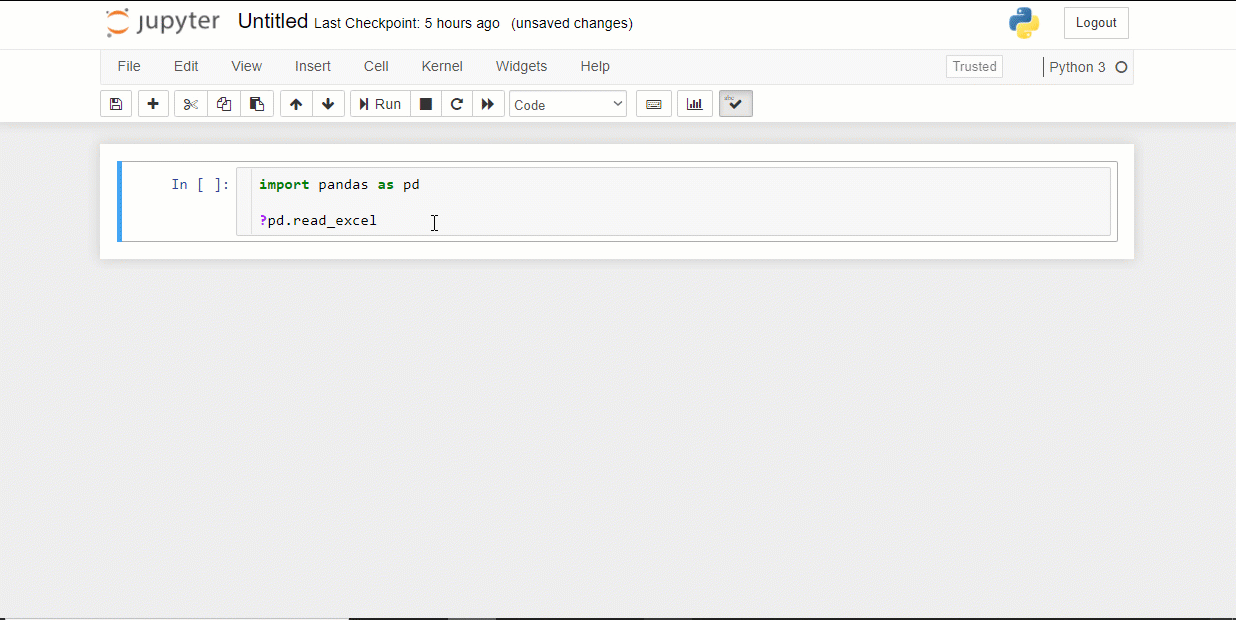Move selected cell up arrow
The image size is (1236, 620).
tap(296, 104)
